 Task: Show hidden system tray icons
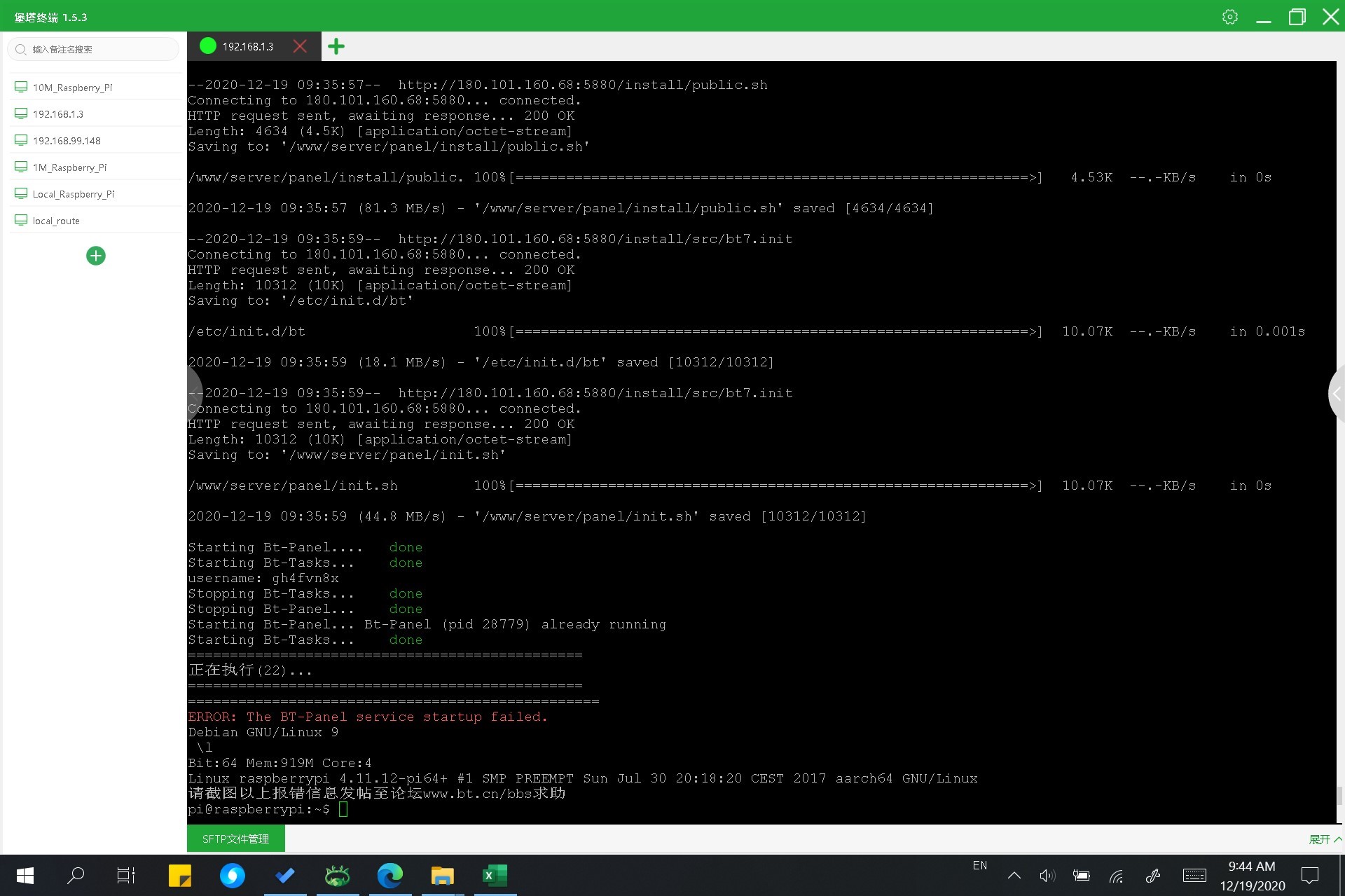(x=1014, y=875)
